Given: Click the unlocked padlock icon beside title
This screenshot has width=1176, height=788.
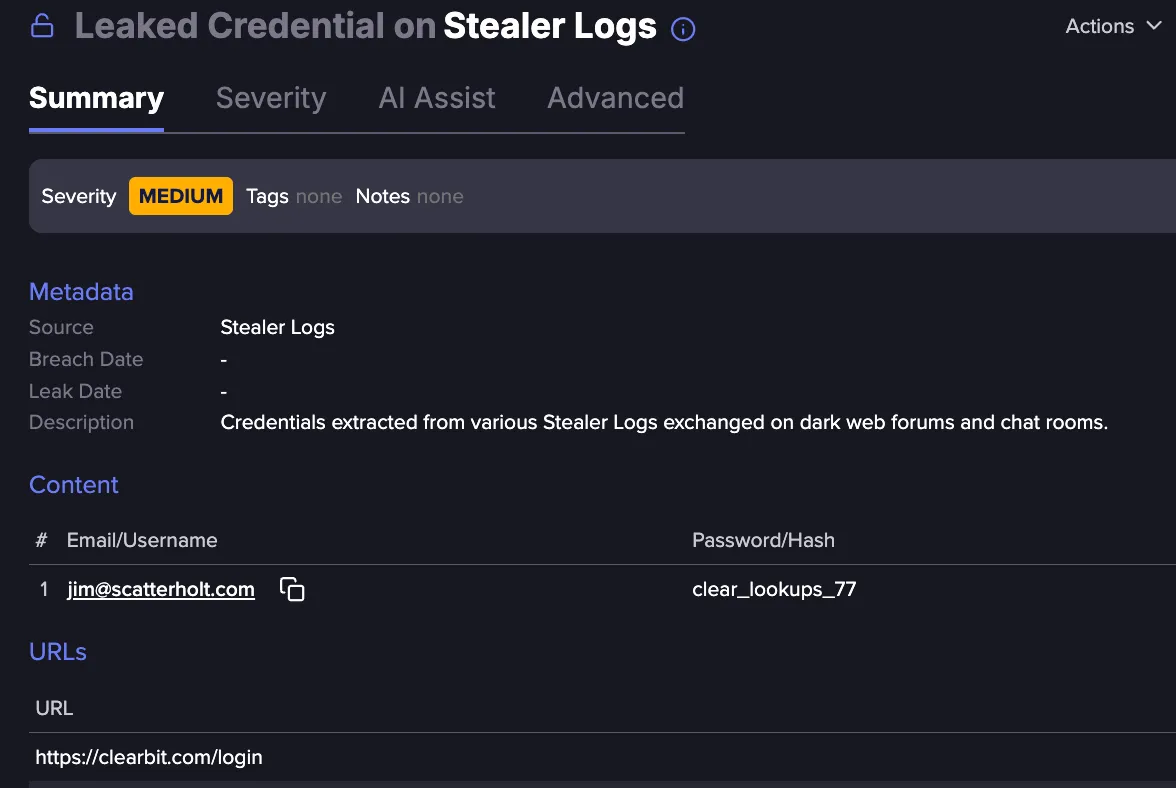Looking at the screenshot, I should coord(42,25).
